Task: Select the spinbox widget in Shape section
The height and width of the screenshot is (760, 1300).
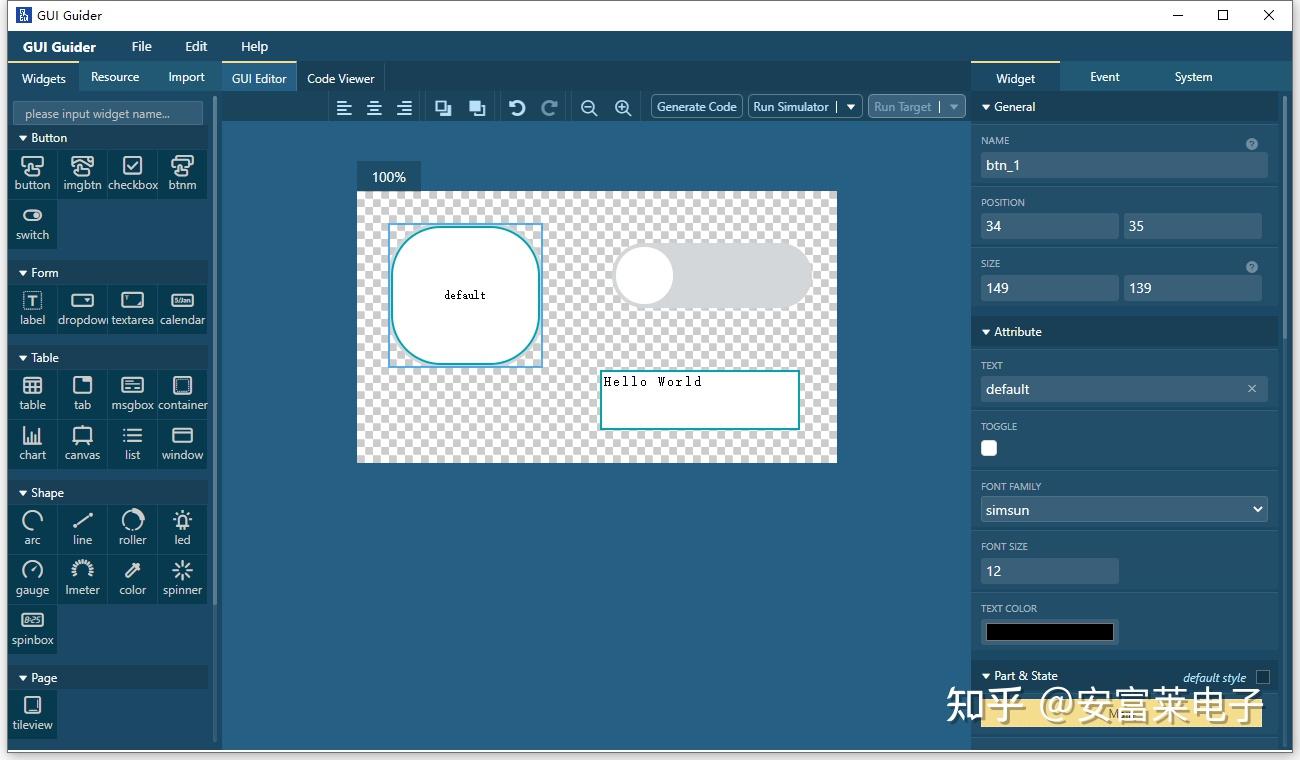Action: (32, 628)
